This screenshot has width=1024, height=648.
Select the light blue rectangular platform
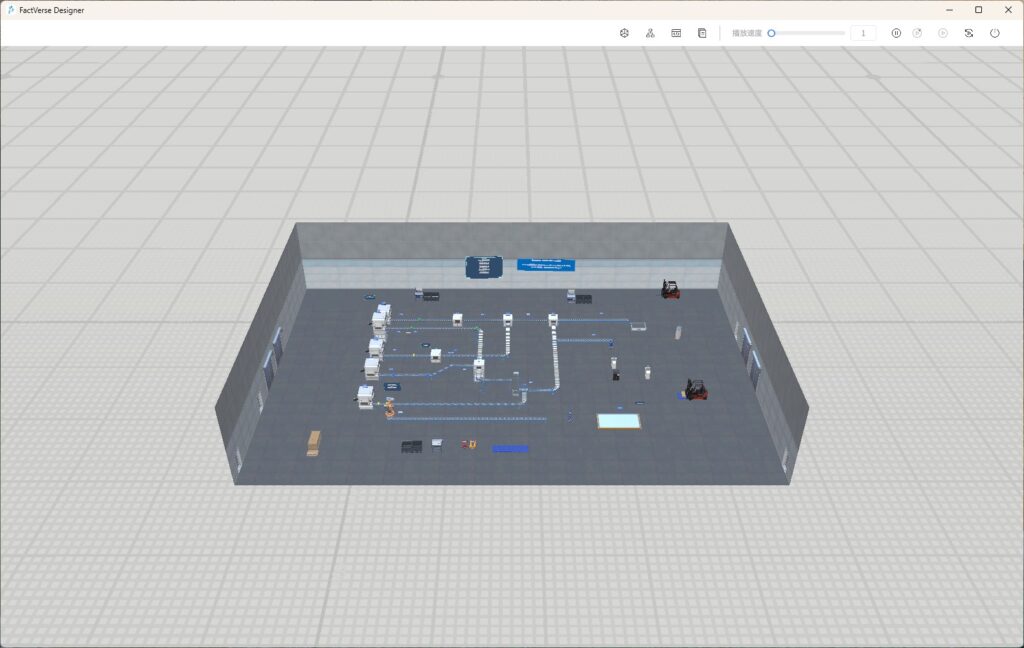click(x=618, y=421)
